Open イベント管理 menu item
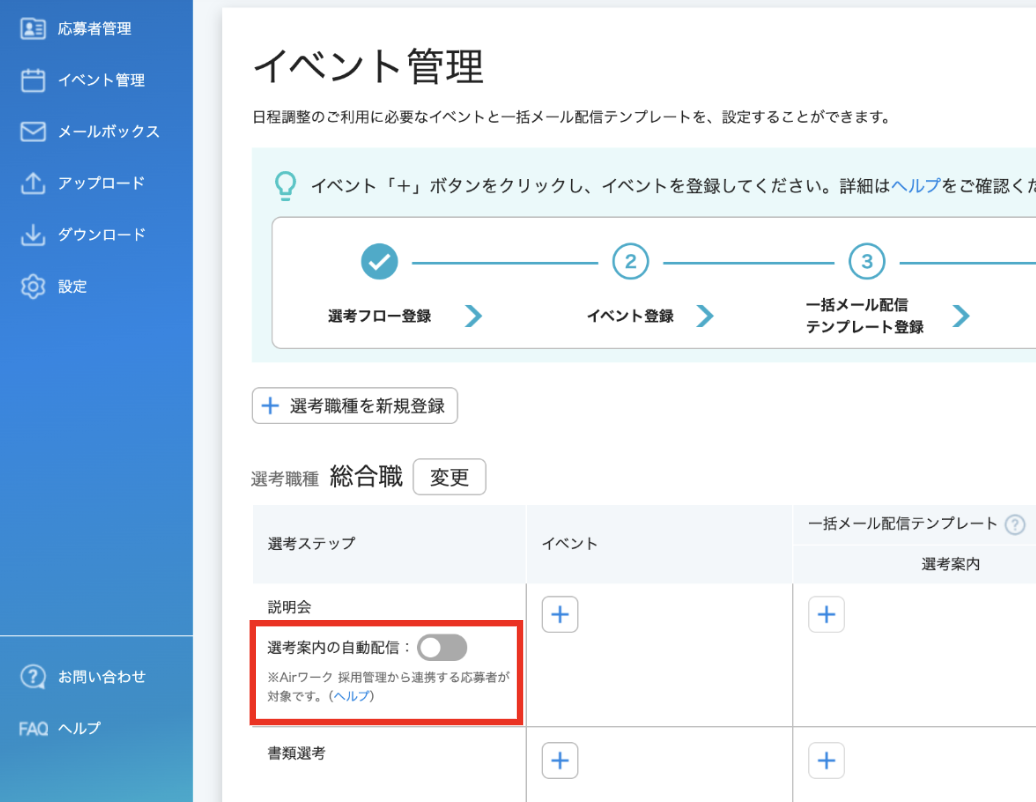The height and width of the screenshot is (802, 1036). pos(101,80)
